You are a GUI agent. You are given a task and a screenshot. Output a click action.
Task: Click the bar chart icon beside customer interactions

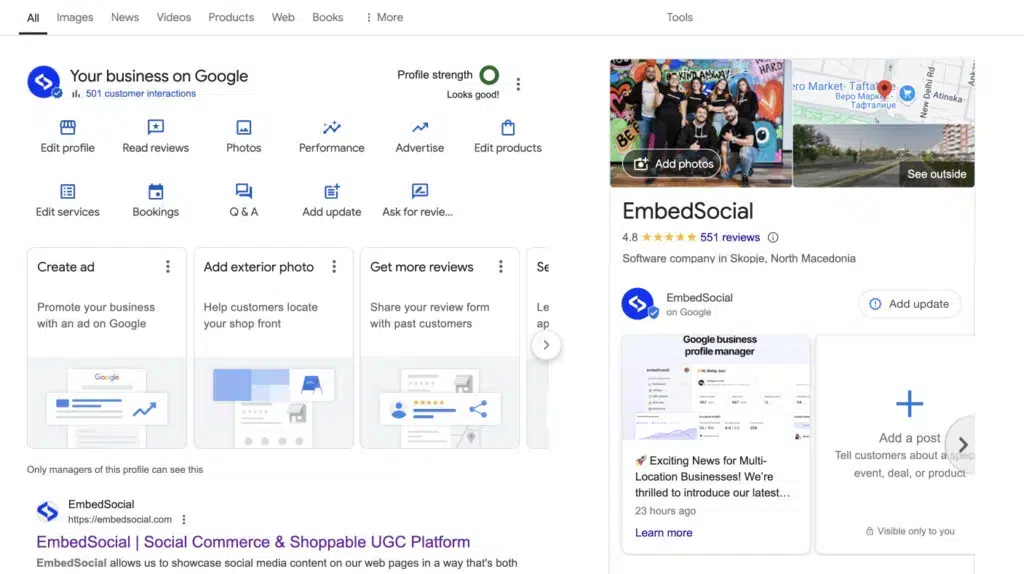point(76,93)
